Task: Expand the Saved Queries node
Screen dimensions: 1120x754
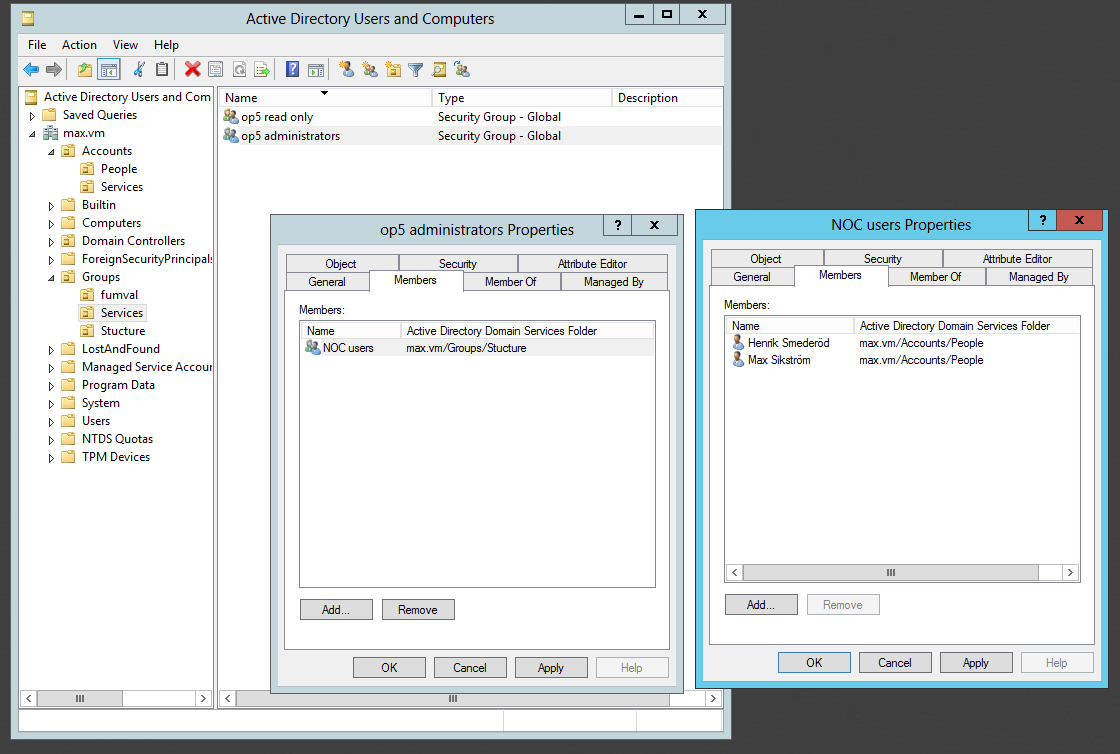Action: pyautogui.click(x=32, y=116)
